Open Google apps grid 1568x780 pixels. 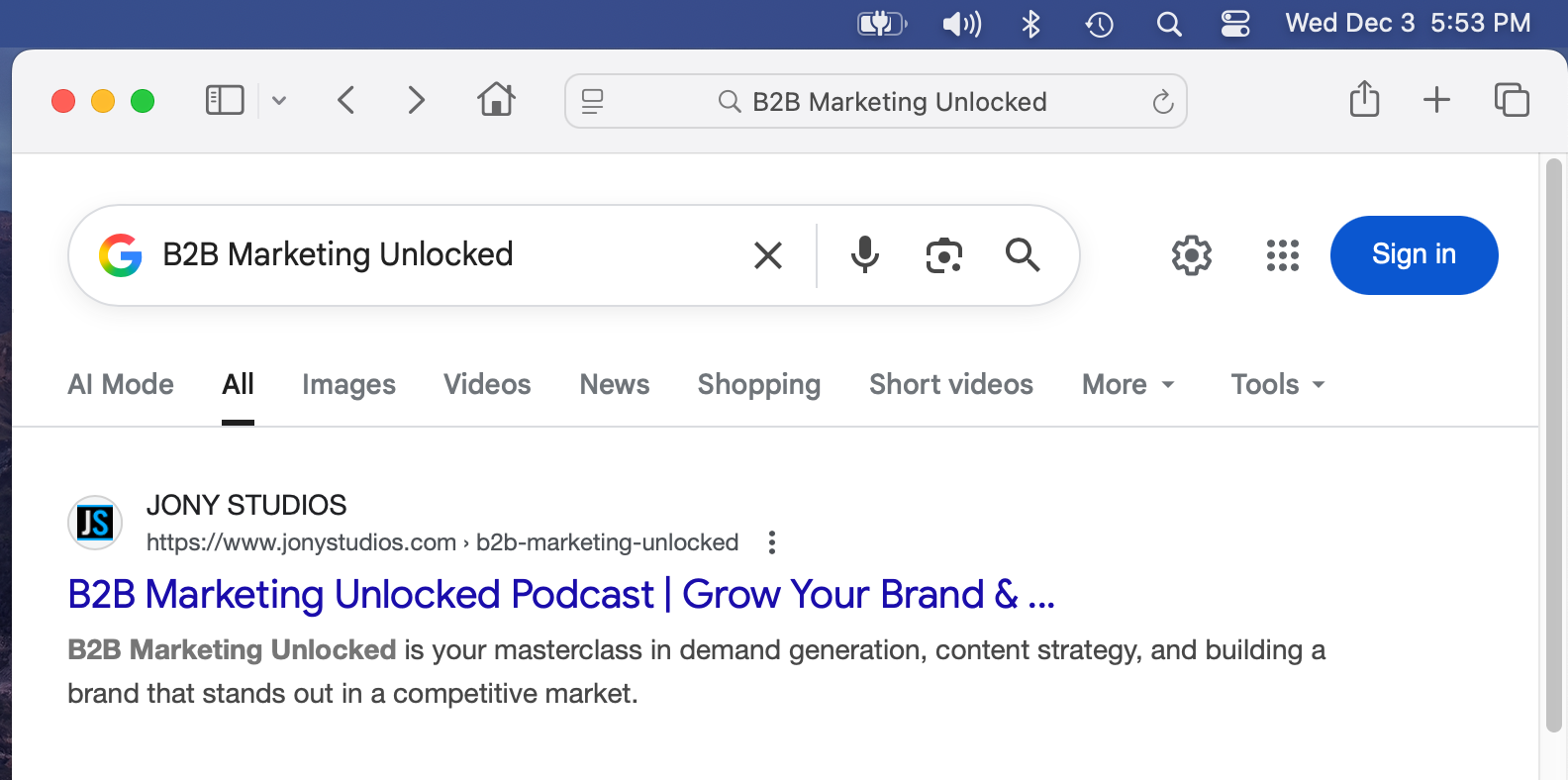1283,255
